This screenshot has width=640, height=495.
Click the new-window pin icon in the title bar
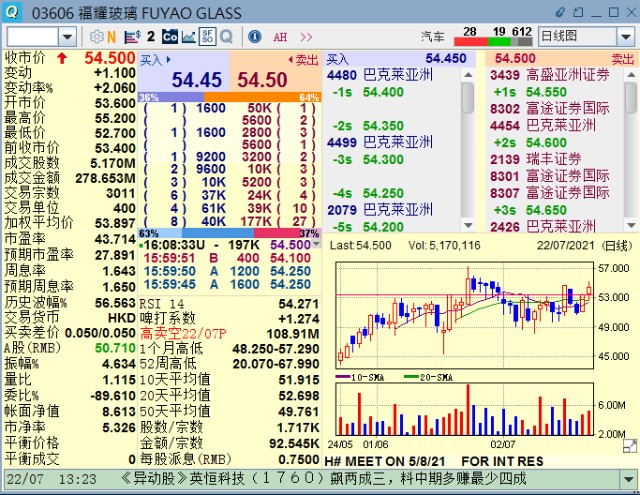pyautogui.click(x=578, y=12)
